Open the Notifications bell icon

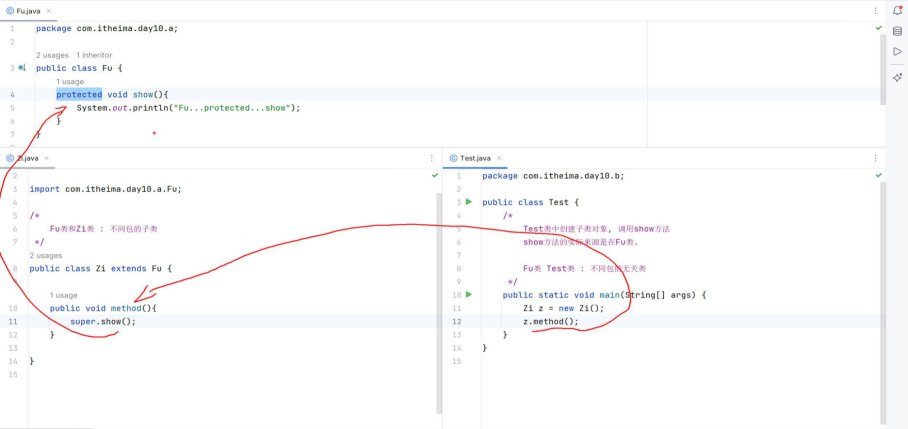point(897,10)
